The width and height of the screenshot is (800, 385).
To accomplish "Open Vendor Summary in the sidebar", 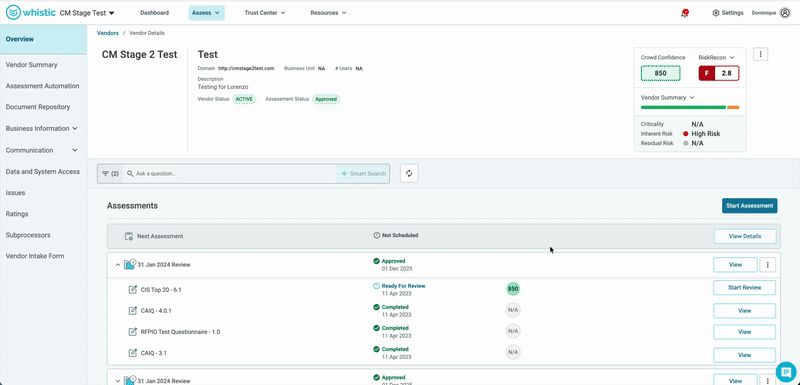I will pyautogui.click(x=32, y=65).
